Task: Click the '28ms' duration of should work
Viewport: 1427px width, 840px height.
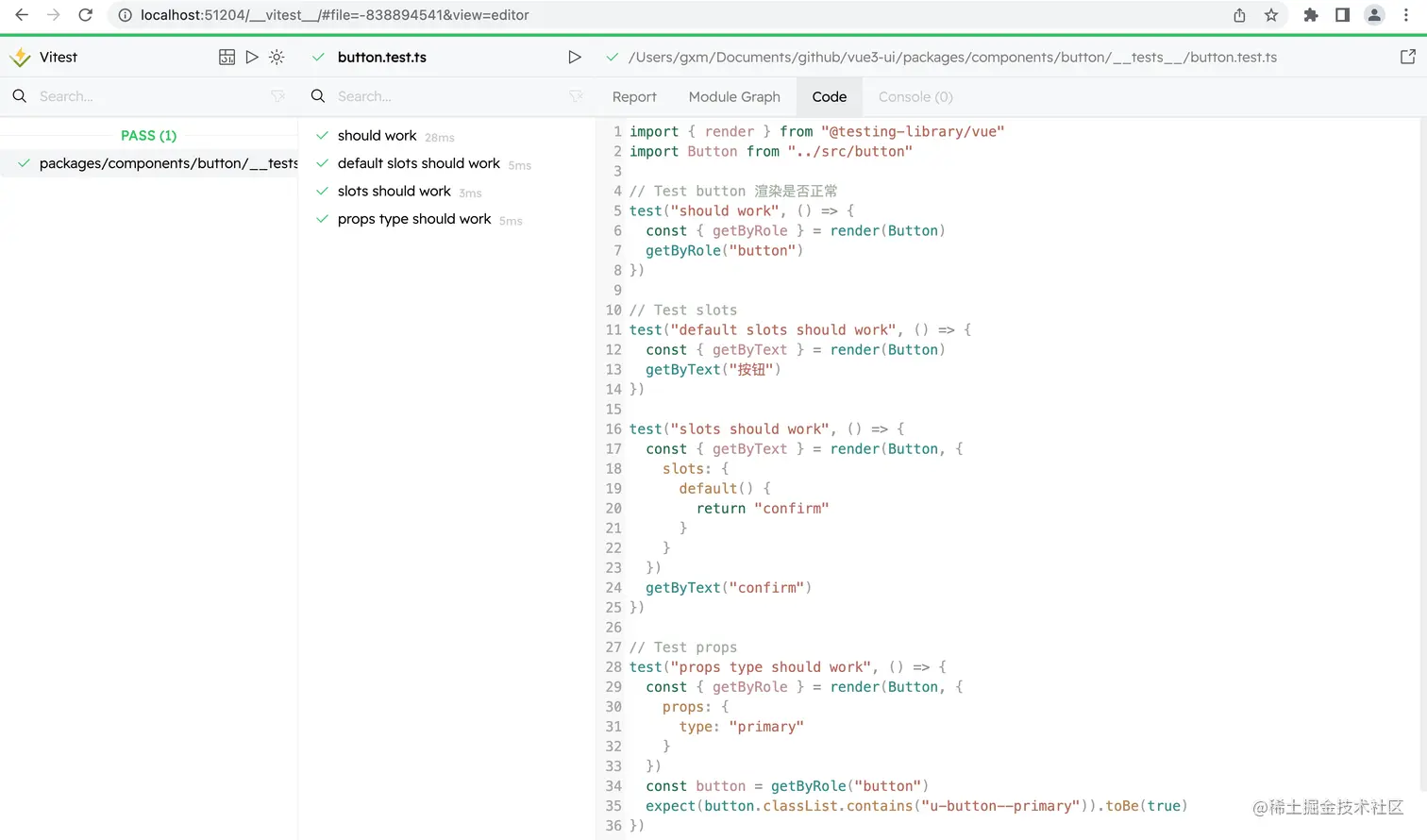Action: tap(440, 138)
